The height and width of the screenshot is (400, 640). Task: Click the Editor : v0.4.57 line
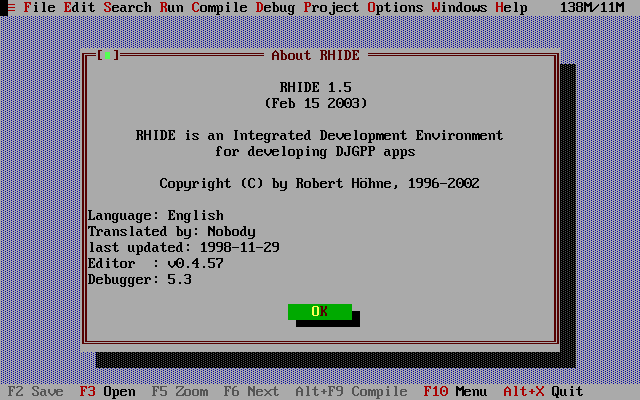[156, 263]
